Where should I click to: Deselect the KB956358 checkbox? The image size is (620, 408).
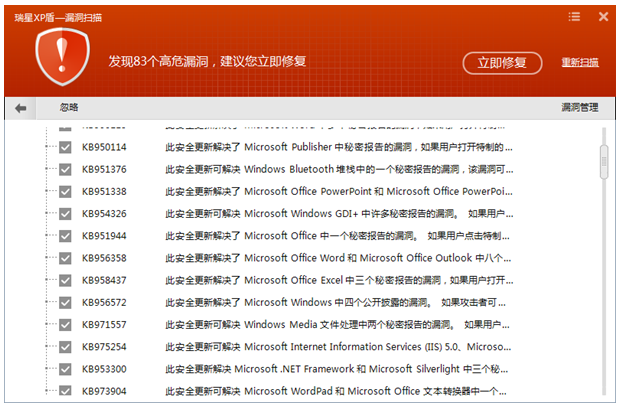(65, 258)
